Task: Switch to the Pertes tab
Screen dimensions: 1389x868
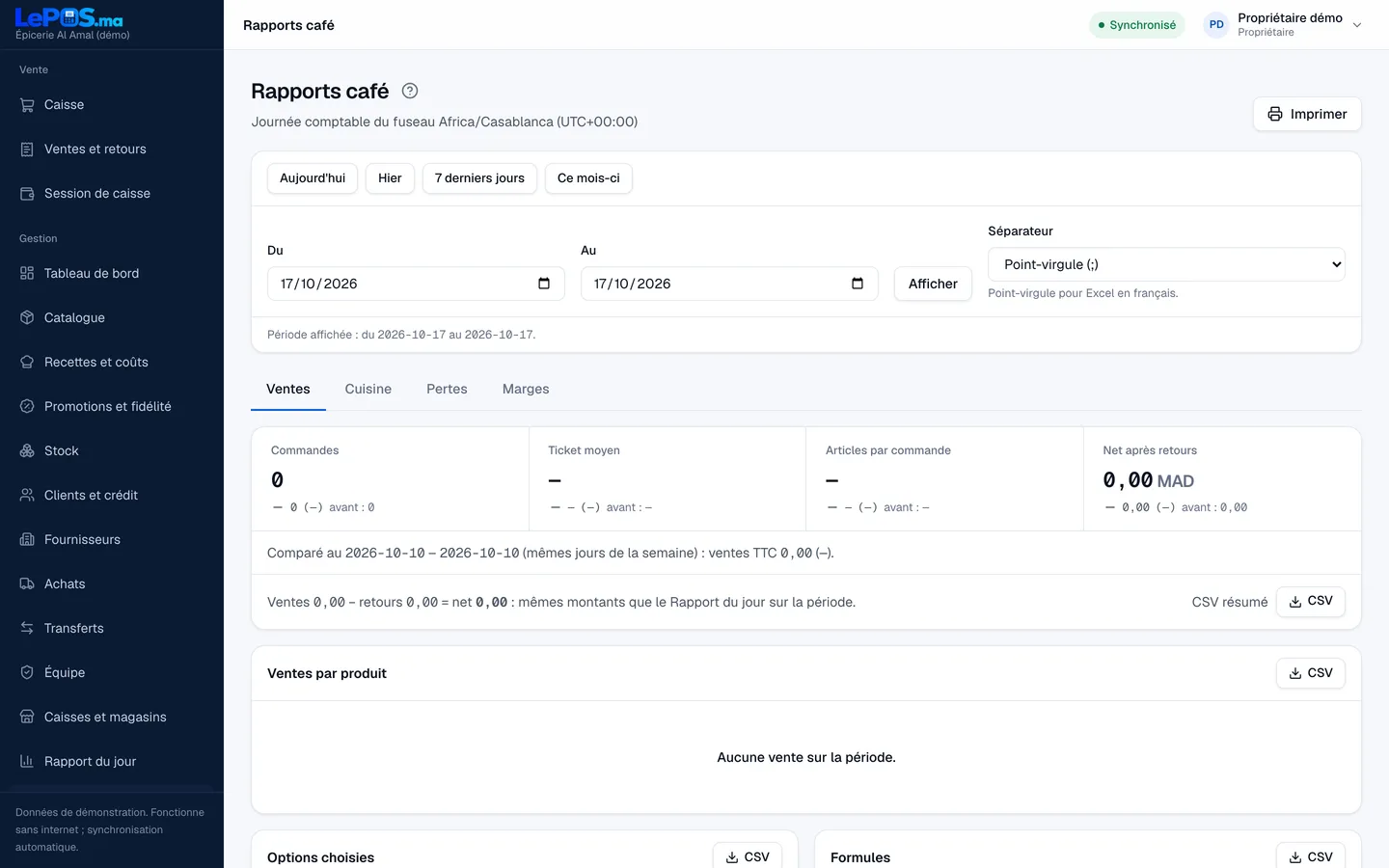Action: click(447, 389)
